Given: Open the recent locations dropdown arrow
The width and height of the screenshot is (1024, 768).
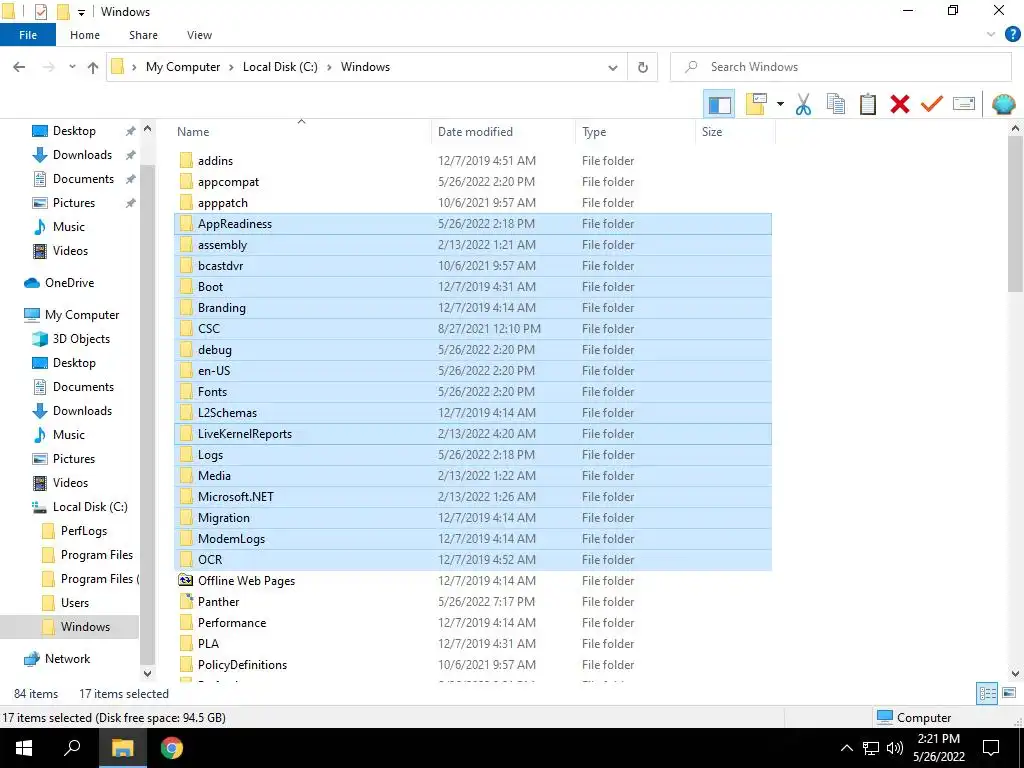Looking at the screenshot, I should [x=72, y=67].
